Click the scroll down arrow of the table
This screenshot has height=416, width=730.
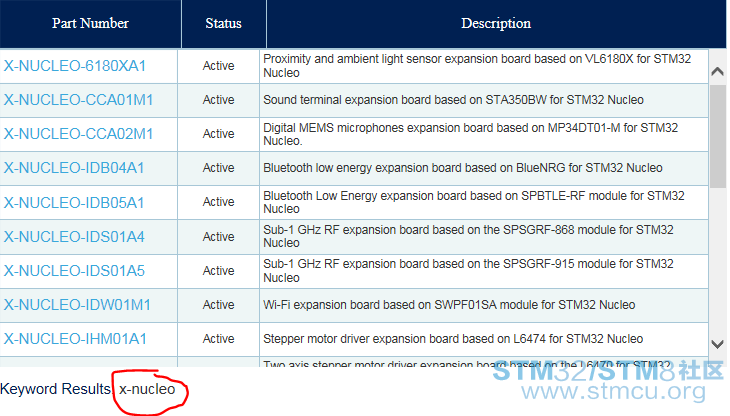click(717, 344)
